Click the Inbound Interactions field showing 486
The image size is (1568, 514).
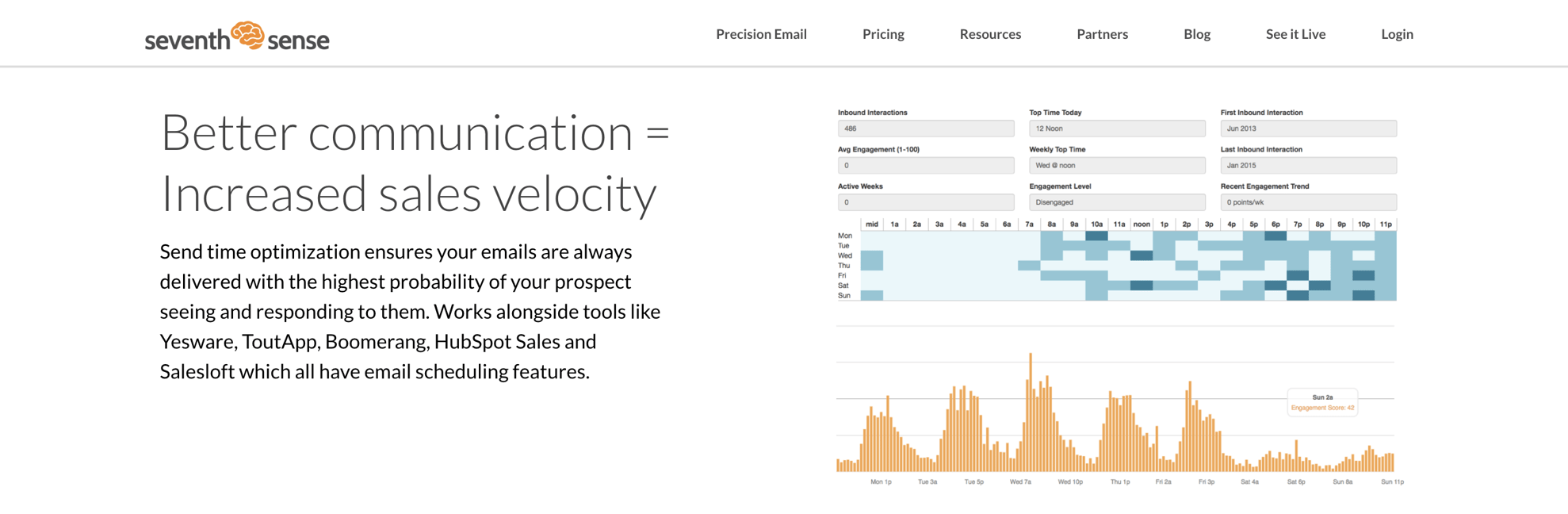[x=925, y=128]
